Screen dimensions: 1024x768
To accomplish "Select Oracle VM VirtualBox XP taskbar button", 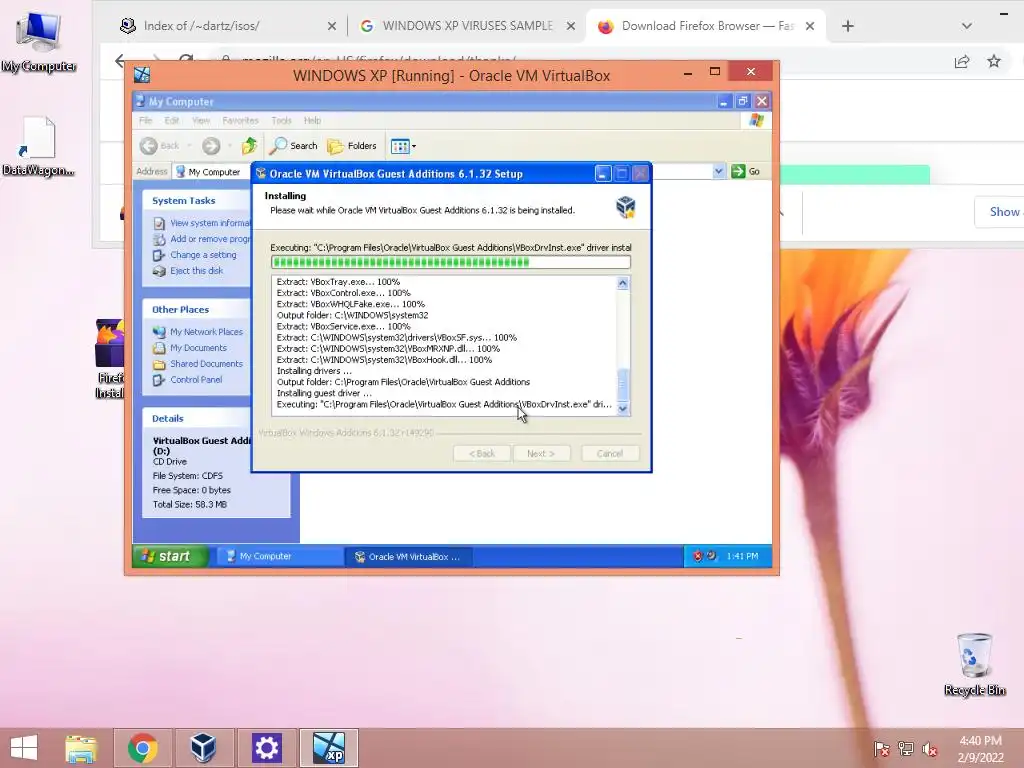I will 408,556.
